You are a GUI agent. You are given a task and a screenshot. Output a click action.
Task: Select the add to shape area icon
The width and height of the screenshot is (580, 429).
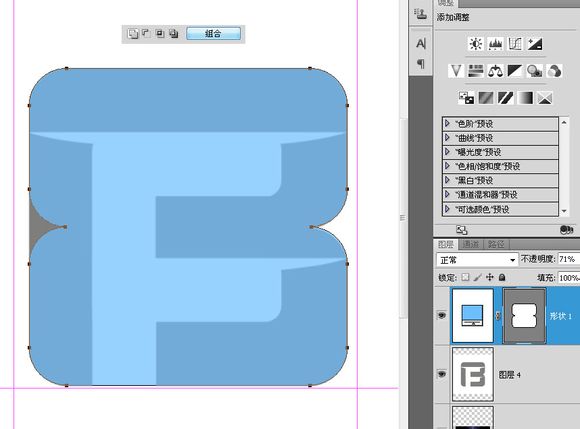click(132, 34)
